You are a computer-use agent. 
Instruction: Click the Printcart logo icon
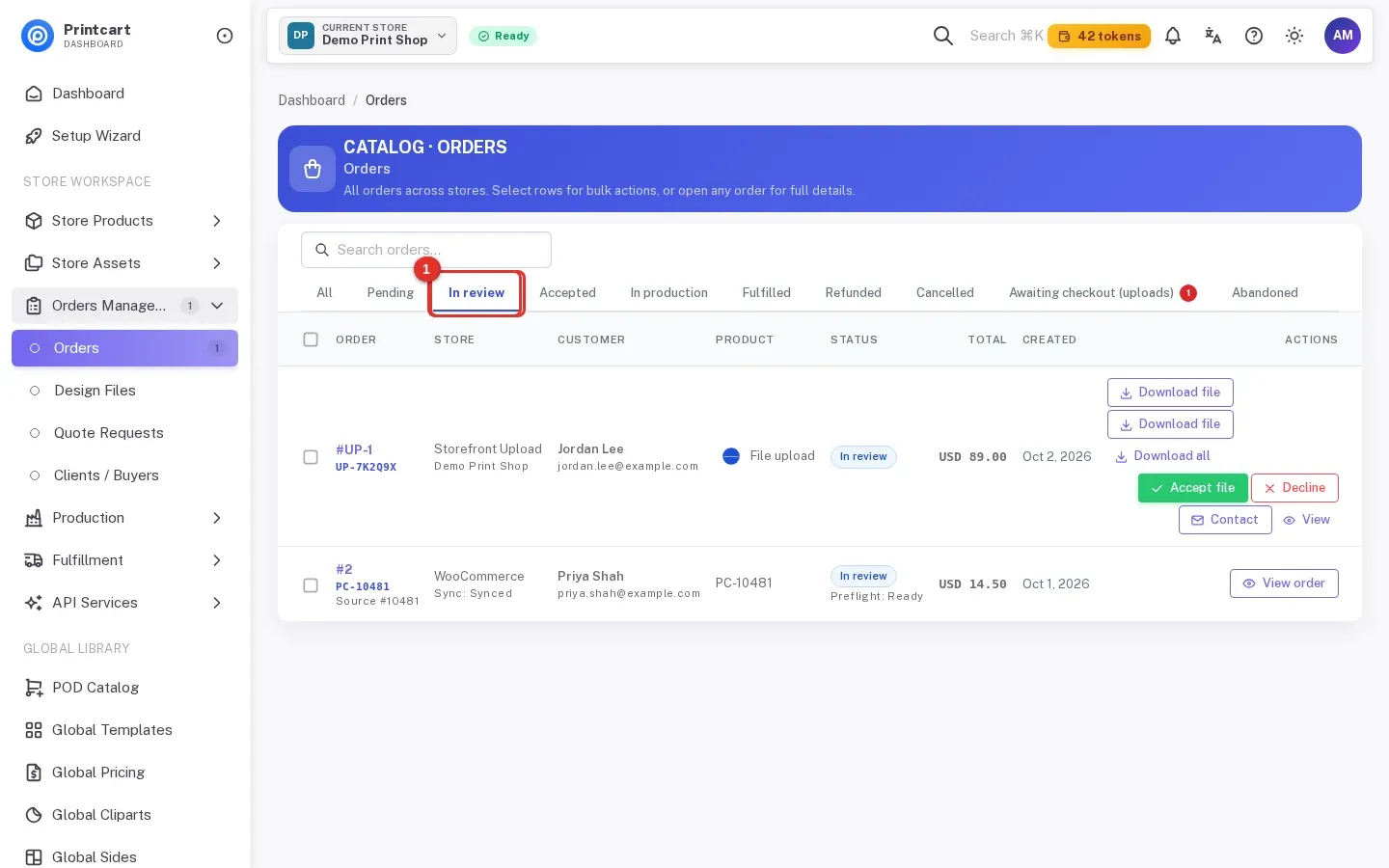[38, 36]
